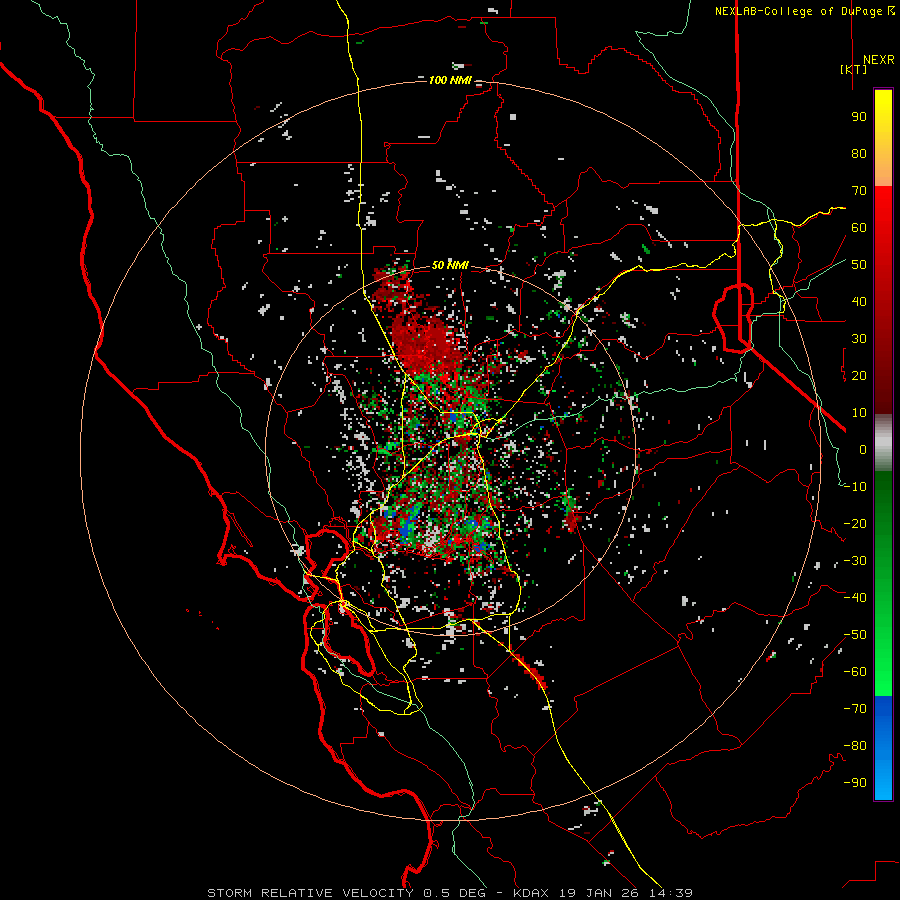This screenshot has width=900, height=900.
Task: Click the NEXR label above color scale
Action: 878,60
